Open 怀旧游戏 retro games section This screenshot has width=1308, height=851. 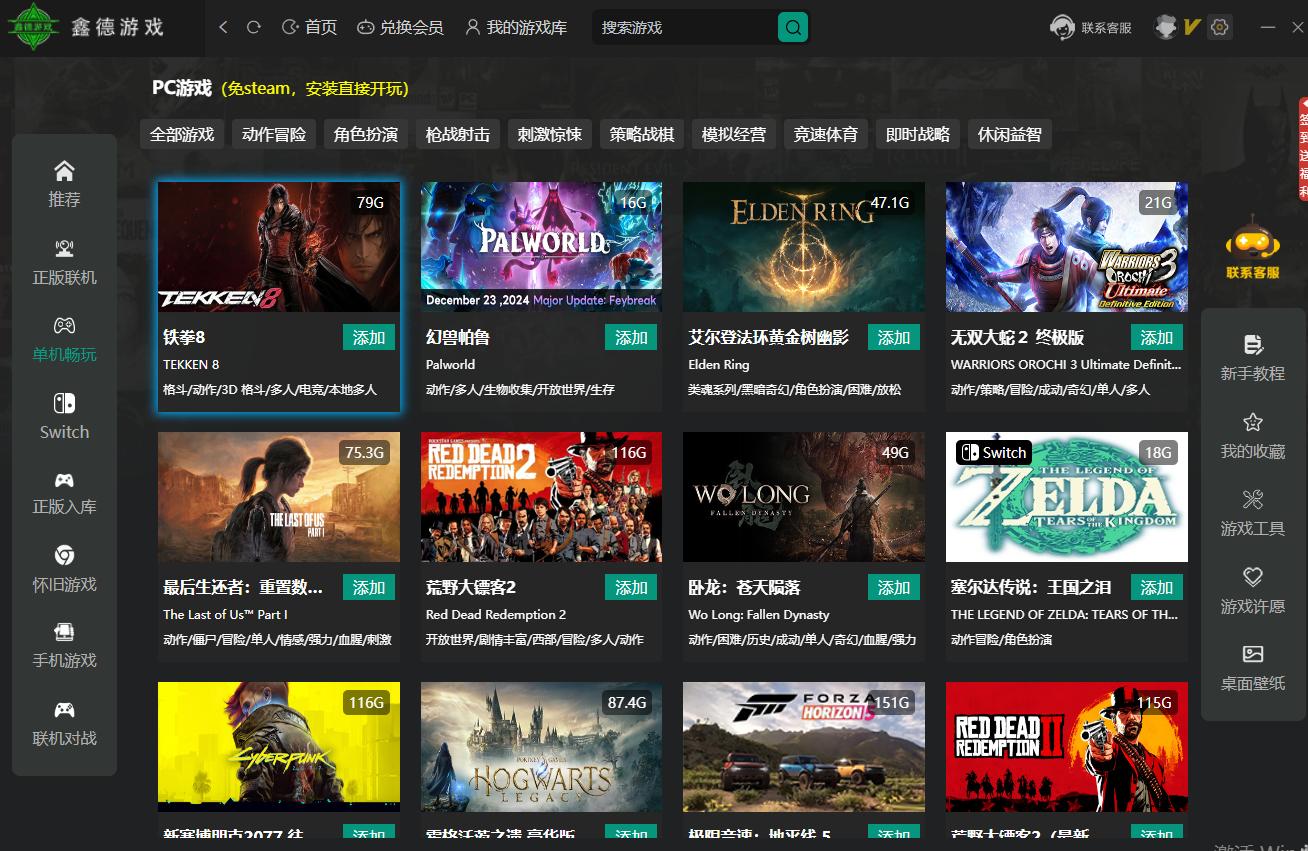tap(64, 569)
